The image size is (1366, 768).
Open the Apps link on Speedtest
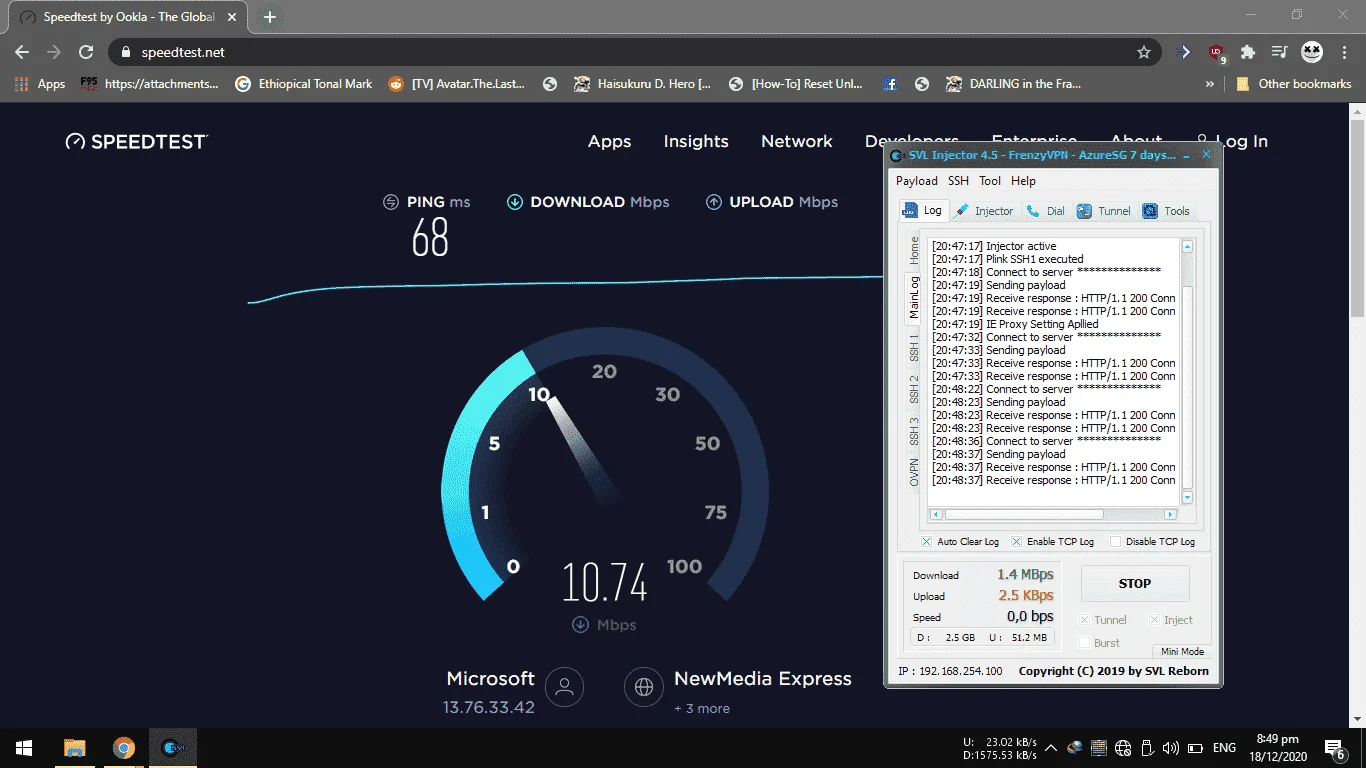[609, 142]
